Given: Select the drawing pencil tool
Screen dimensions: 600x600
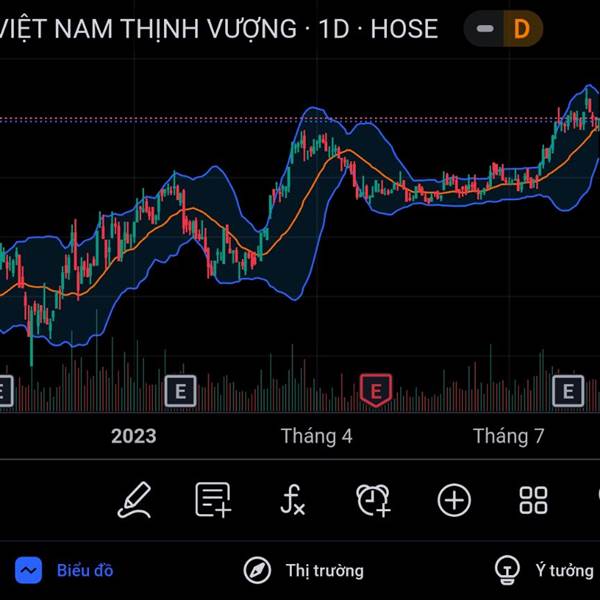Looking at the screenshot, I should click(x=134, y=500).
